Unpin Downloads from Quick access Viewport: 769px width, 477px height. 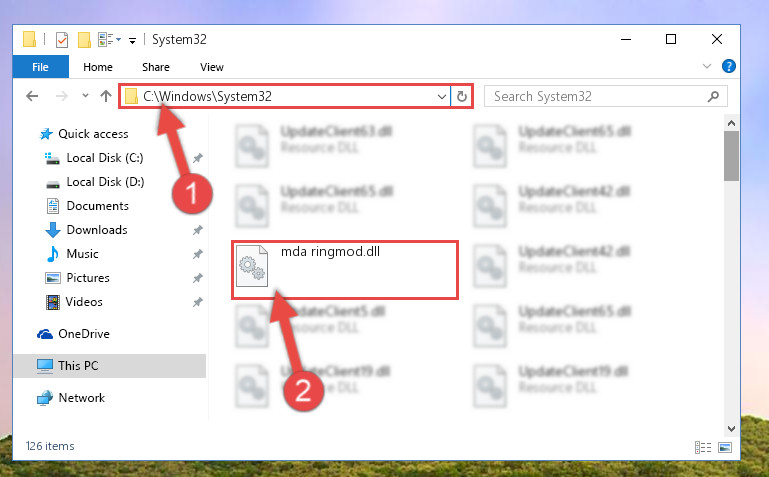tap(198, 230)
